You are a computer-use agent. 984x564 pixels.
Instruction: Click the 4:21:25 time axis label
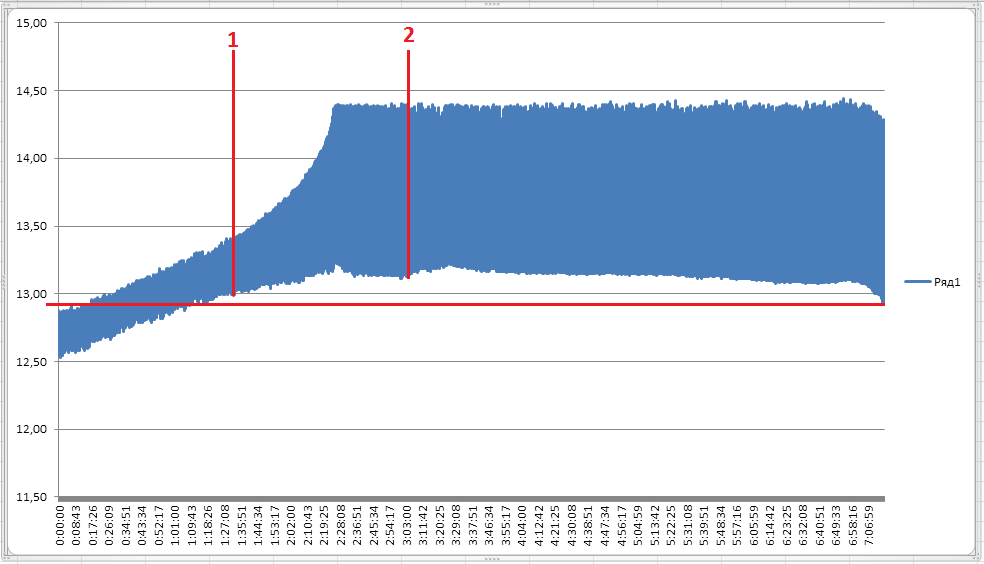(555, 525)
